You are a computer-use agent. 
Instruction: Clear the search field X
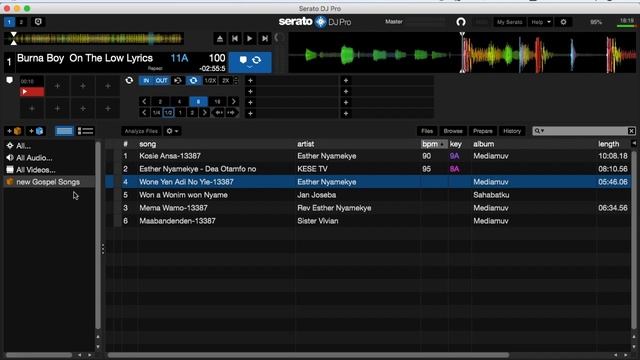click(x=631, y=131)
